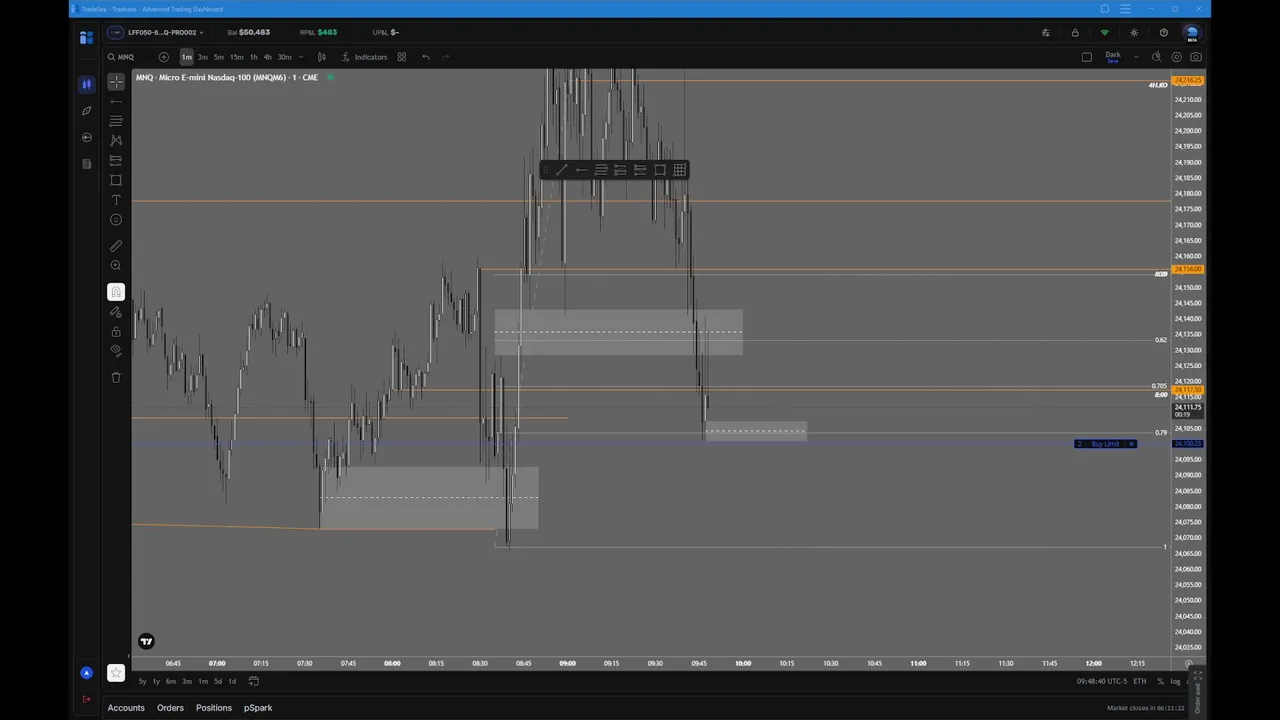The image size is (1280, 720).
Task: Toggle the trading lock icon
Action: (1075, 32)
